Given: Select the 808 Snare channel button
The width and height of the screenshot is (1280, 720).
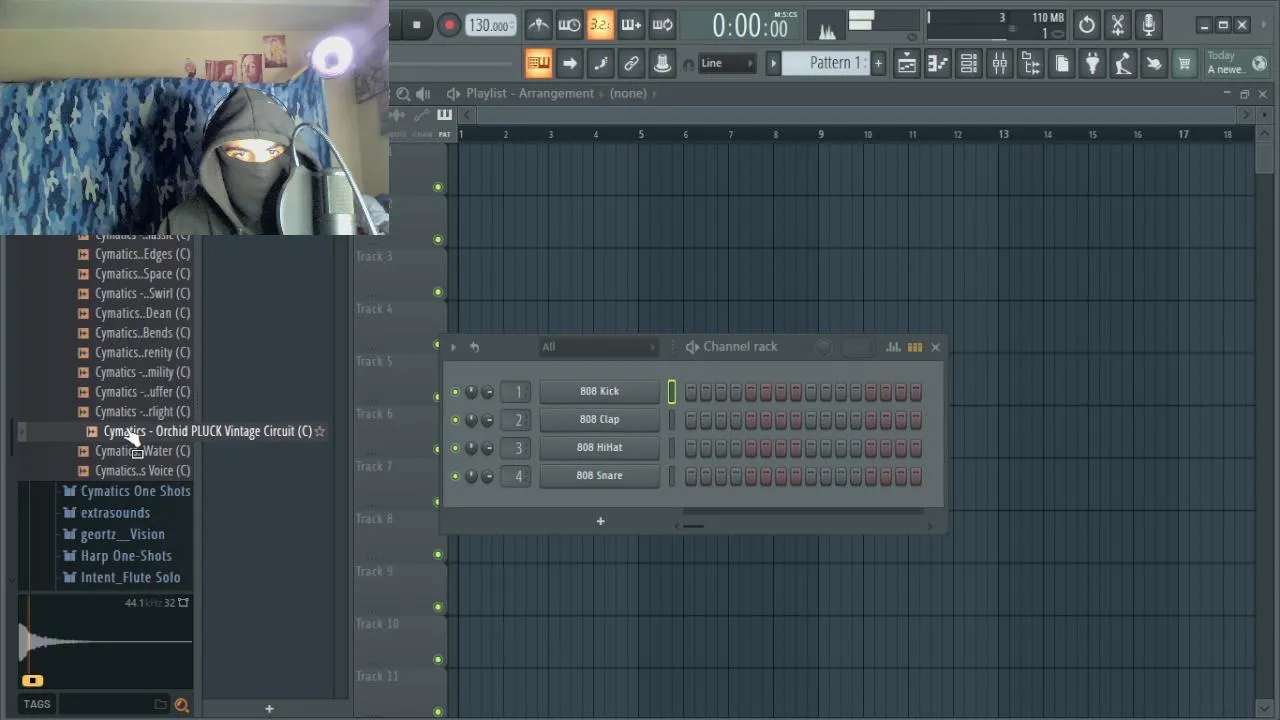Looking at the screenshot, I should 599,475.
